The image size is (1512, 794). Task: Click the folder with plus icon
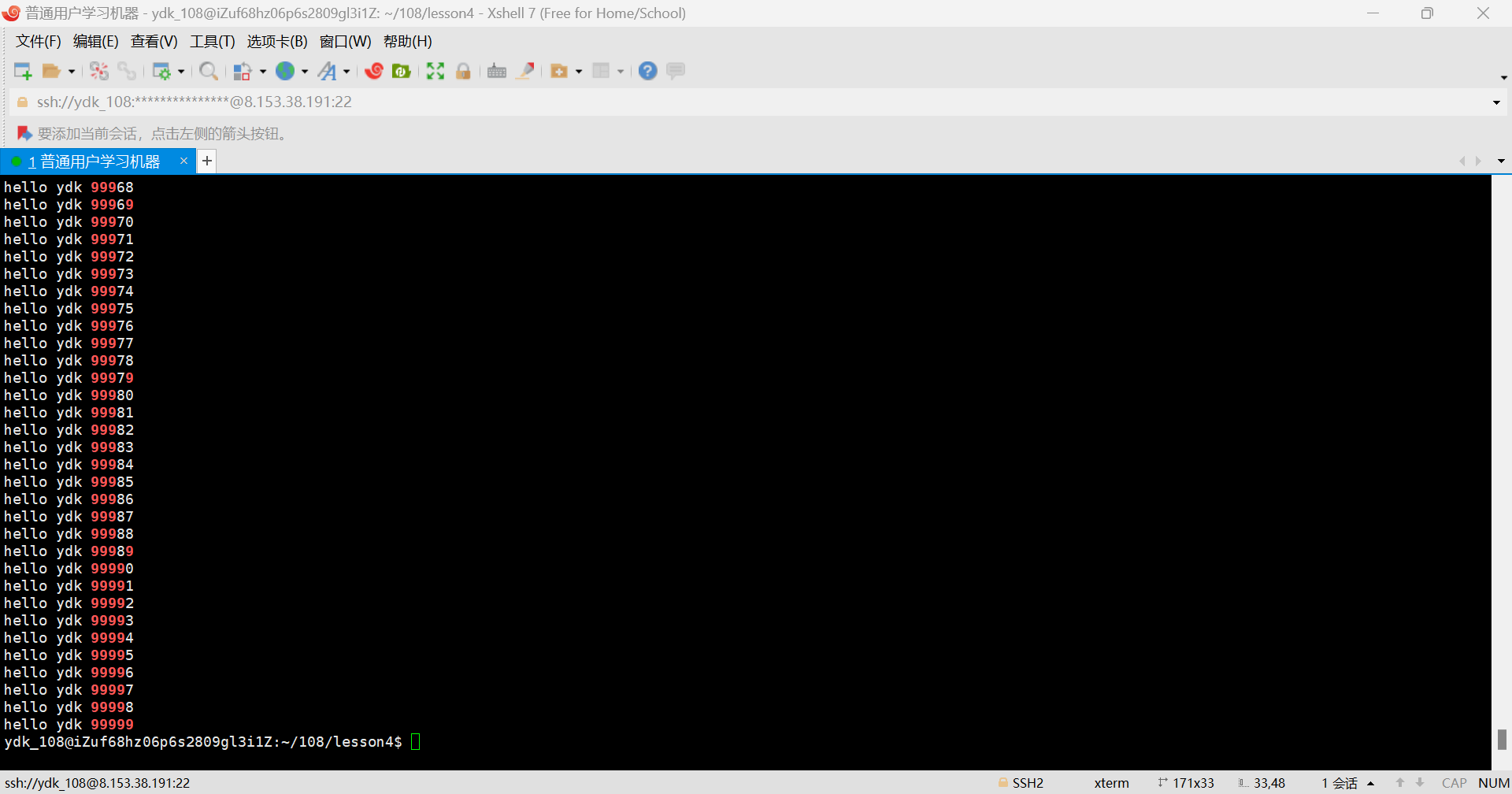[559, 72]
